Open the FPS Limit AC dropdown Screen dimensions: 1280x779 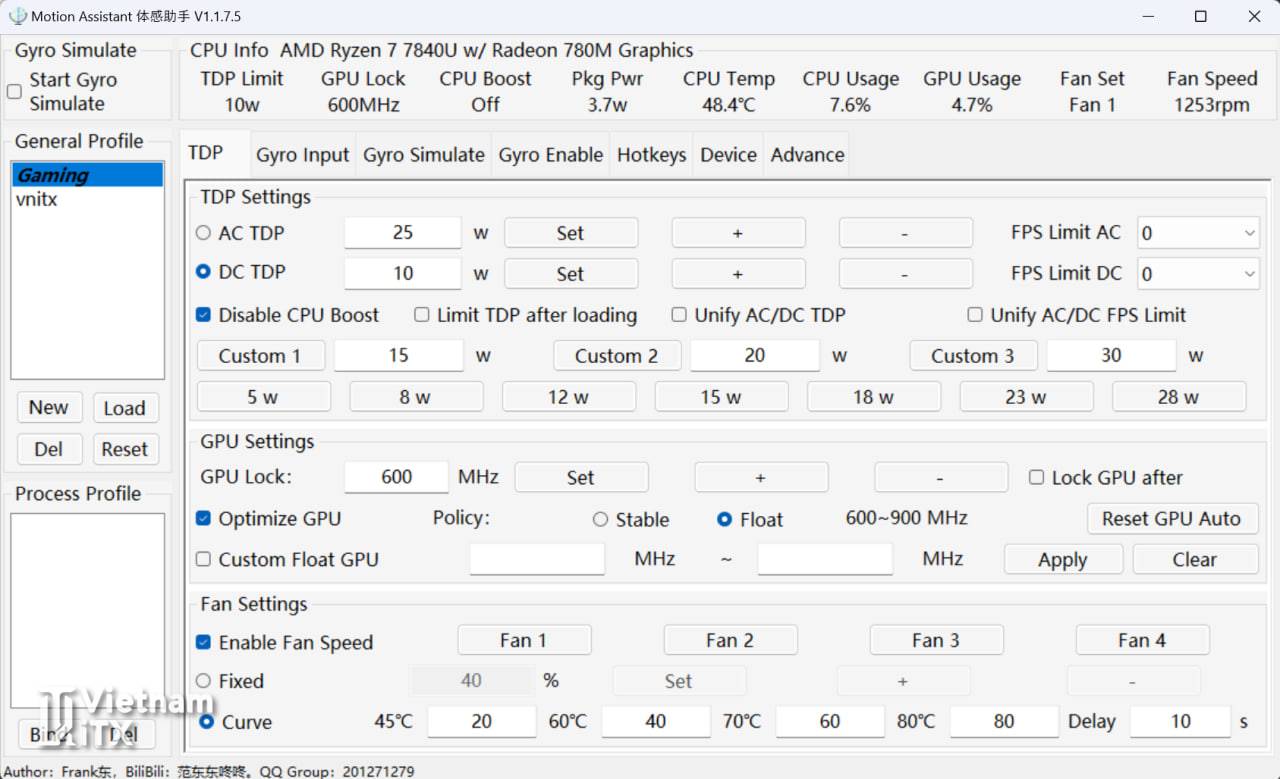tap(1197, 233)
